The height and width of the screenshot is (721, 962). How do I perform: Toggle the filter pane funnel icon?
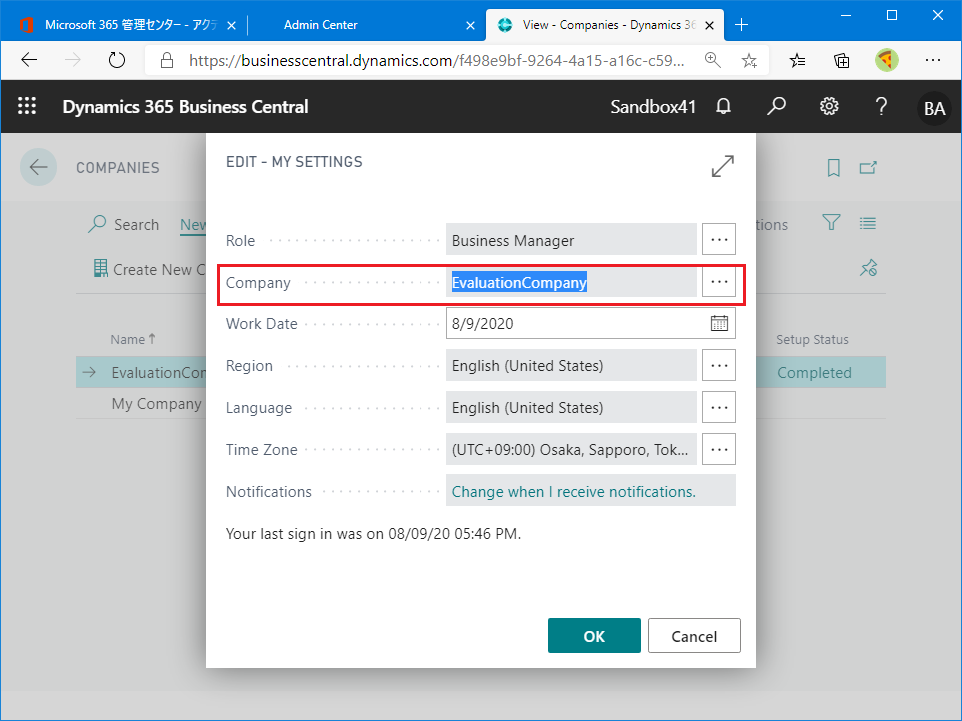[831, 222]
